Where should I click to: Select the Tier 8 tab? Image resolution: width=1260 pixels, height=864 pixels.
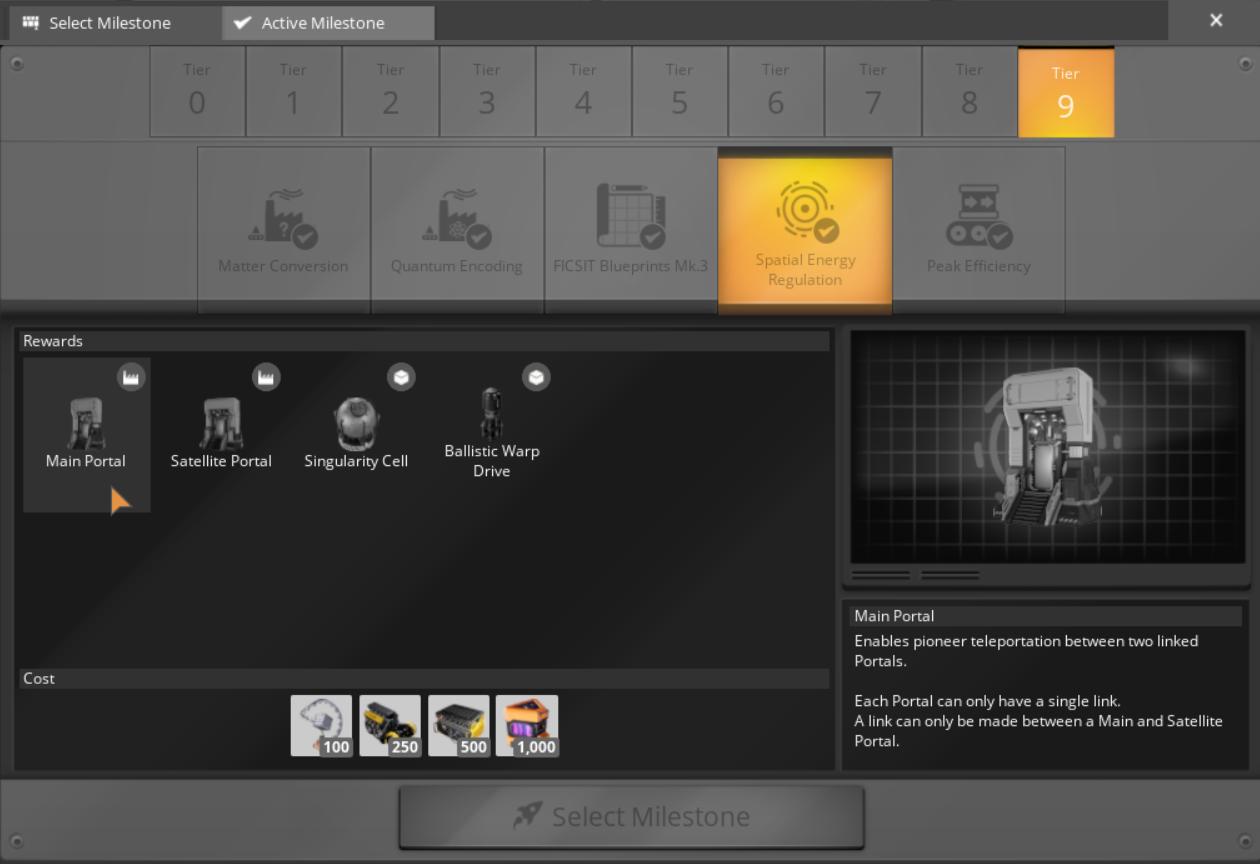[x=969, y=92]
